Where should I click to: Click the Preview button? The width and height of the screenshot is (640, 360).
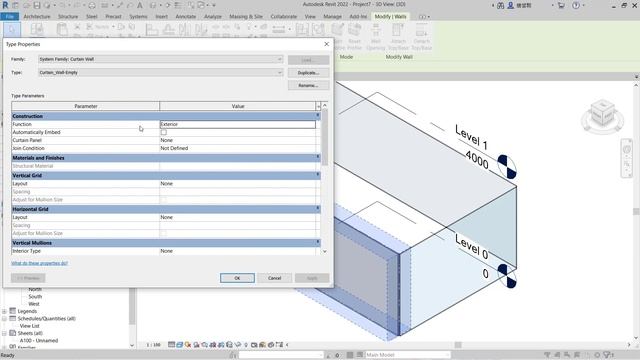point(28,278)
